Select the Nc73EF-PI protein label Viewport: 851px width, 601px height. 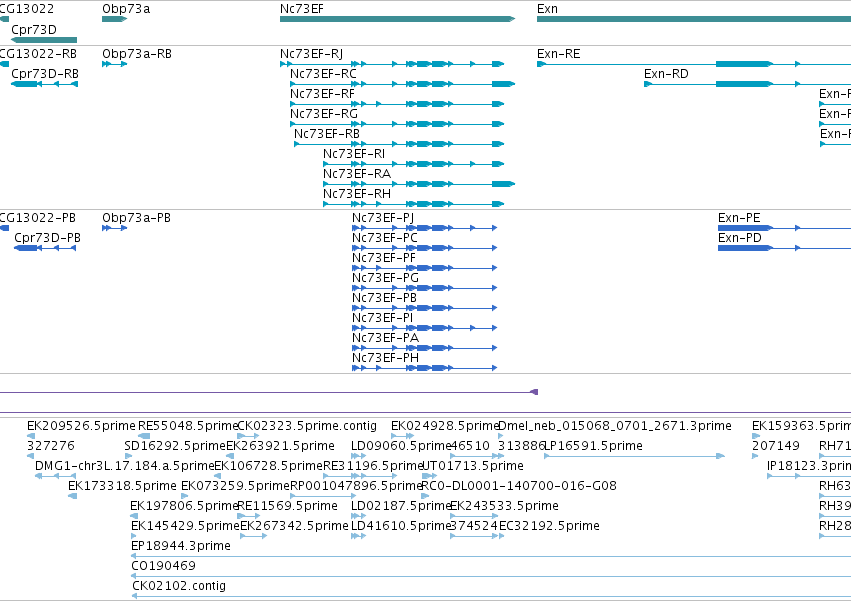[383, 318]
